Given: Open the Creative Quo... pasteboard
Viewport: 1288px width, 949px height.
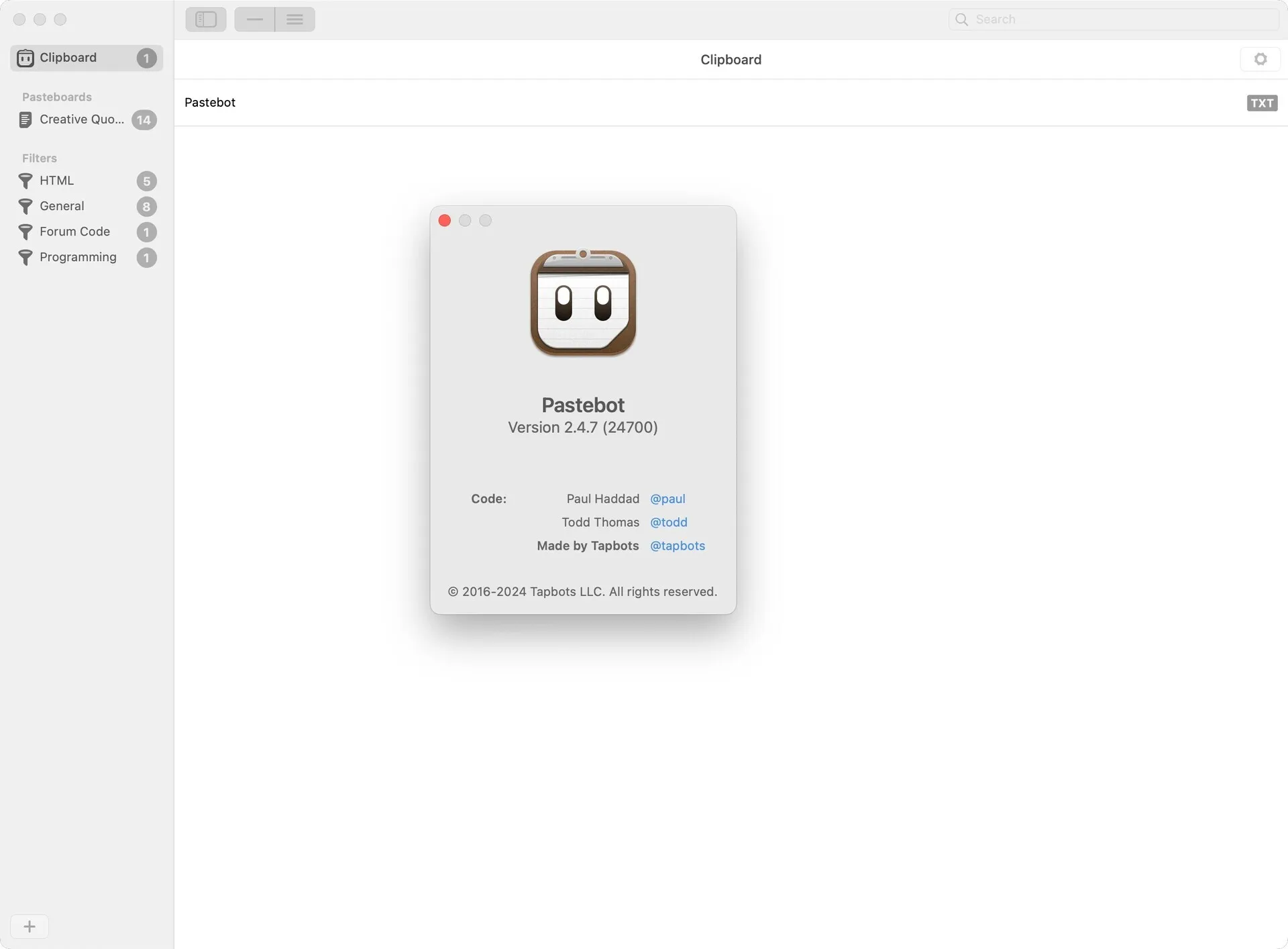Looking at the screenshot, I should 87,119.
